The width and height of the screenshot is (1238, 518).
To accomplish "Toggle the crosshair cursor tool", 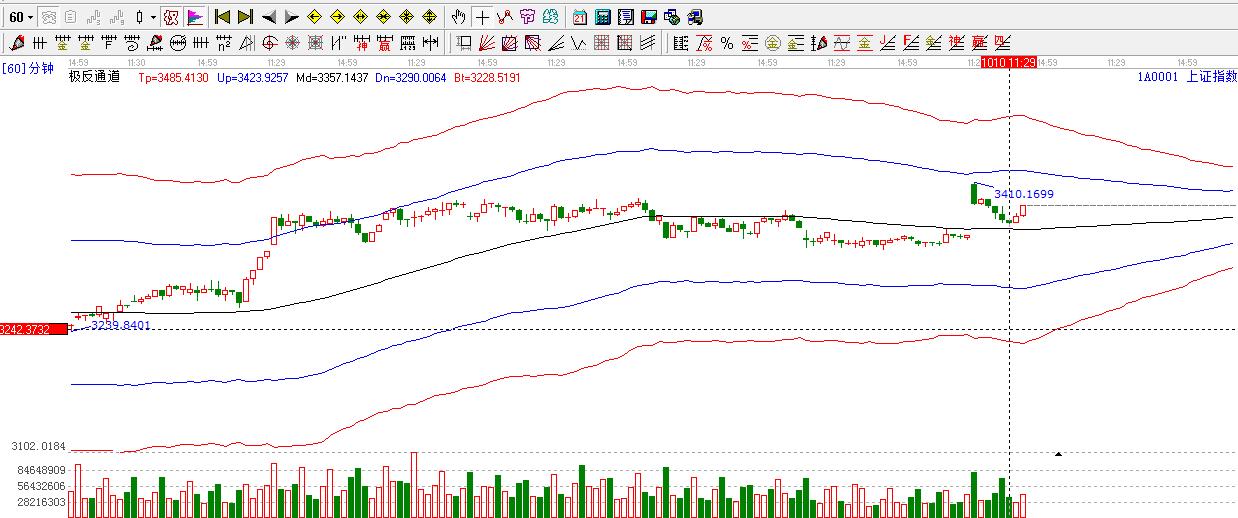I will [x=482, y=17].
